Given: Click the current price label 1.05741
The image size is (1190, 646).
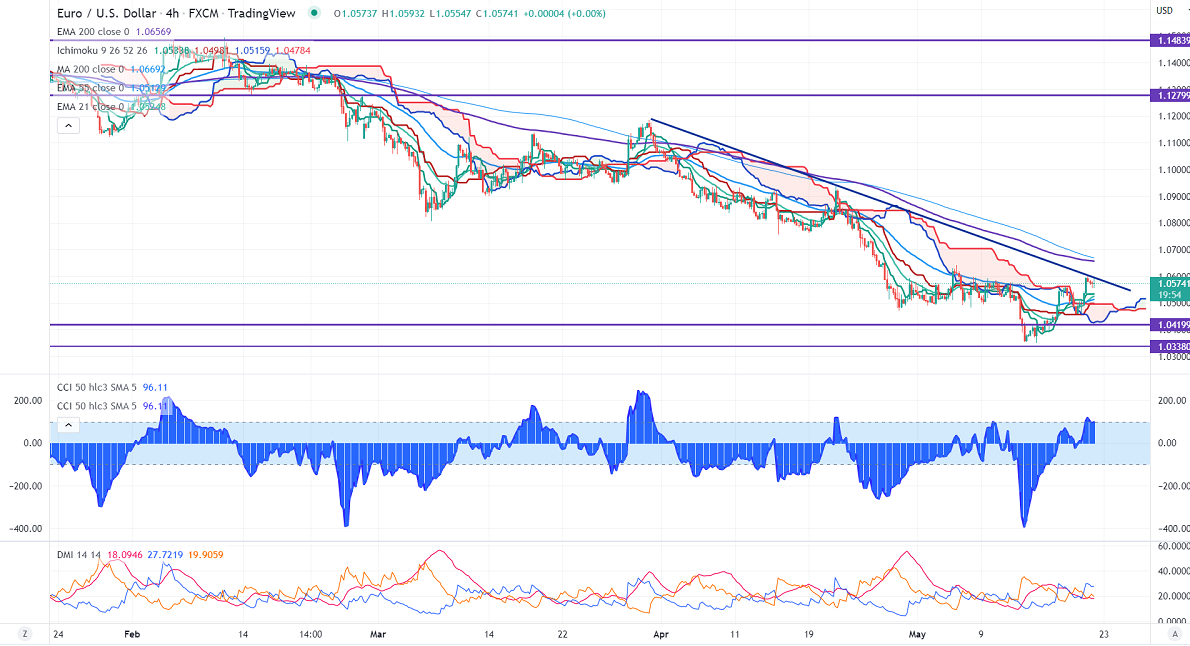Looking at the screenshot, I should coord(1170,283).
